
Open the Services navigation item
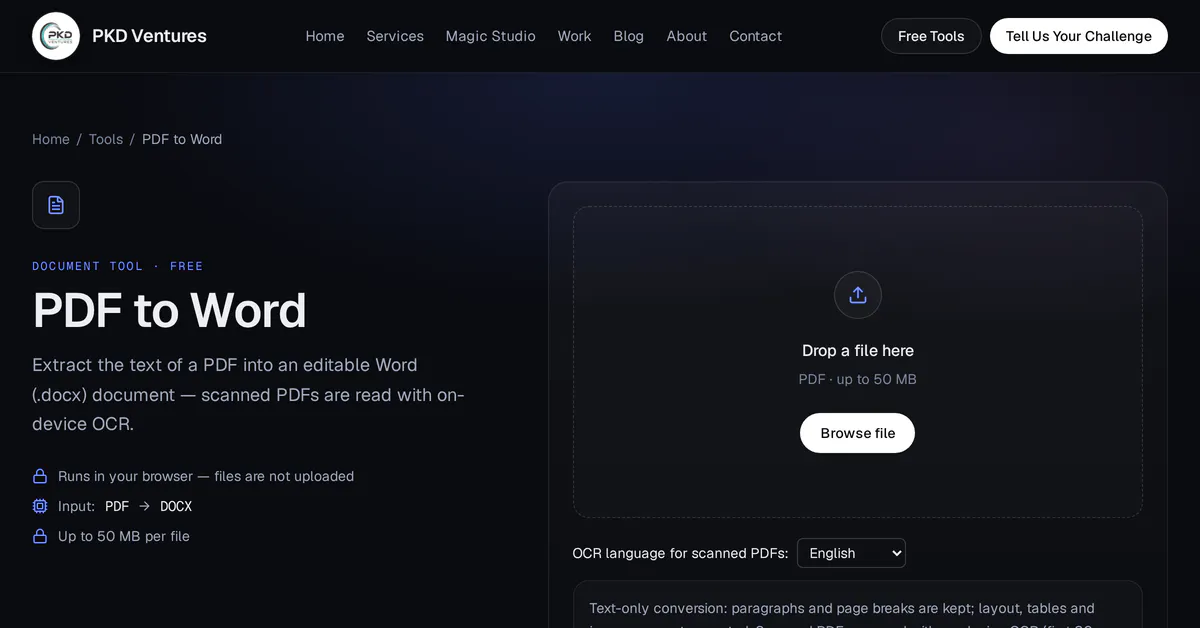click(395, 36)
